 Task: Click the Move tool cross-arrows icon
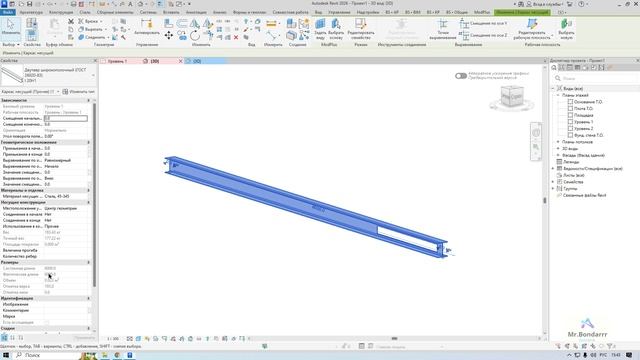tap(169, 36)
